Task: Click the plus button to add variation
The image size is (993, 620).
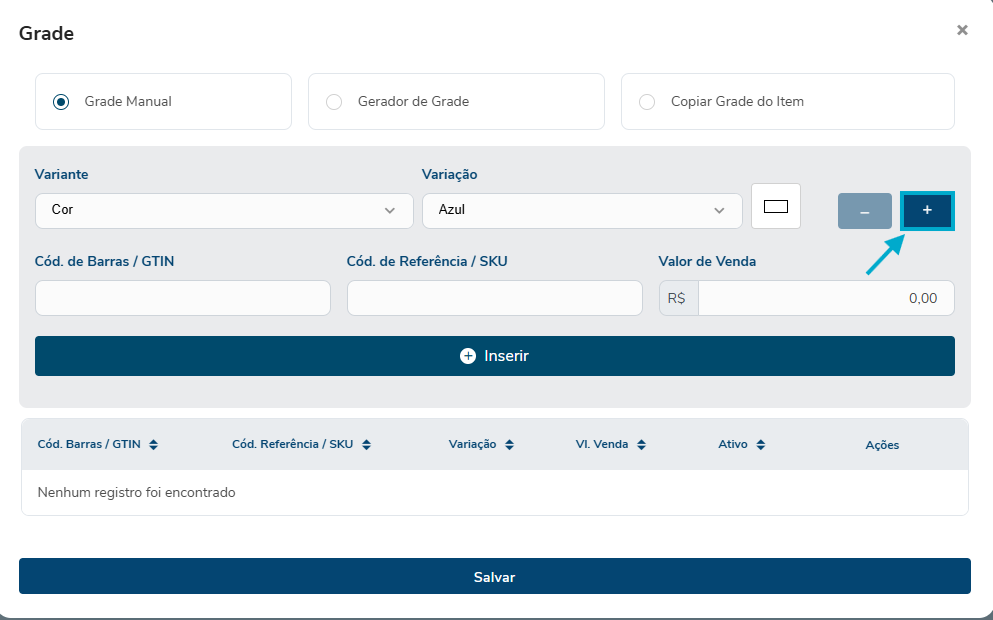Action: click(927, 211)
